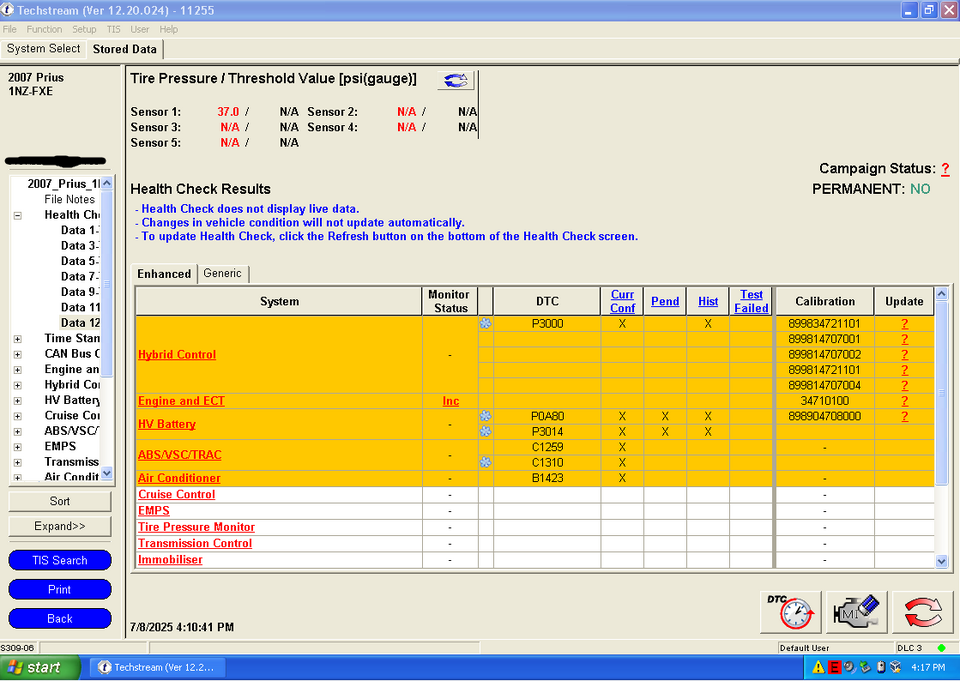The width and height of the screenshot is (960, 681).
Task: Open the Immobiliser system link
Action: pyautogui.click(x=170, y=559)
